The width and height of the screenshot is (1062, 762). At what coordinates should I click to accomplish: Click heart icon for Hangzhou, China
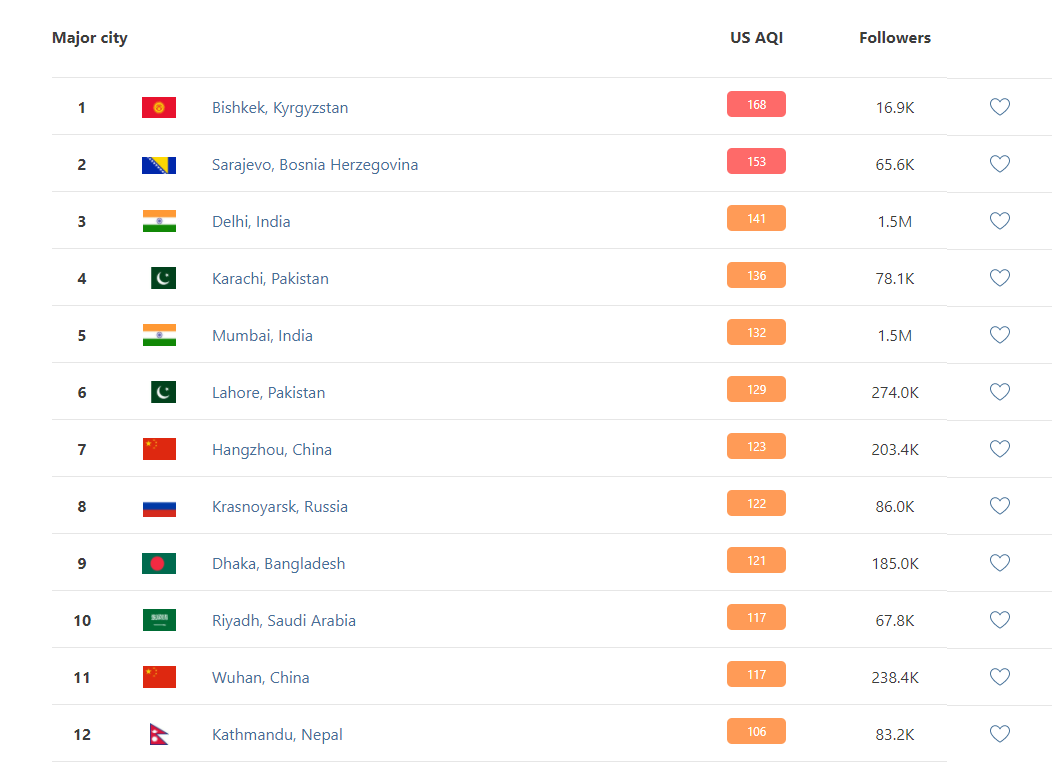[x=999, y=449]
